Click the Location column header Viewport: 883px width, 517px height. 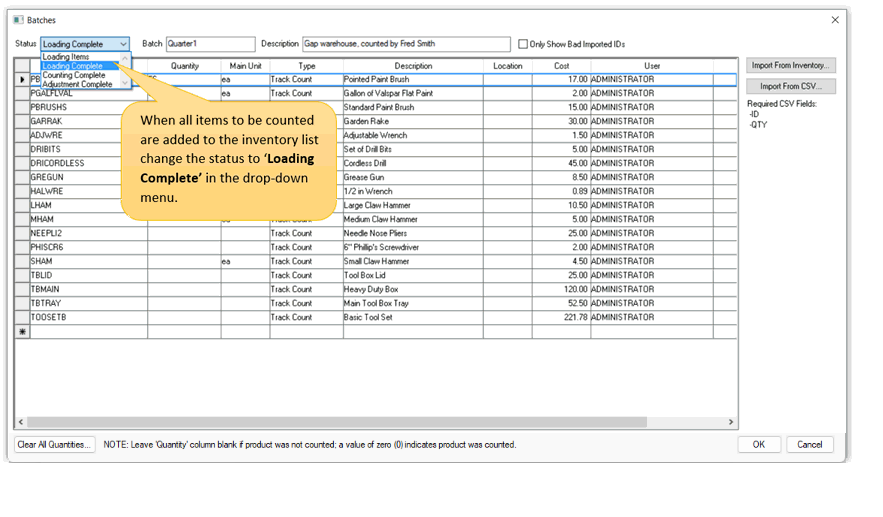(507, 66)
